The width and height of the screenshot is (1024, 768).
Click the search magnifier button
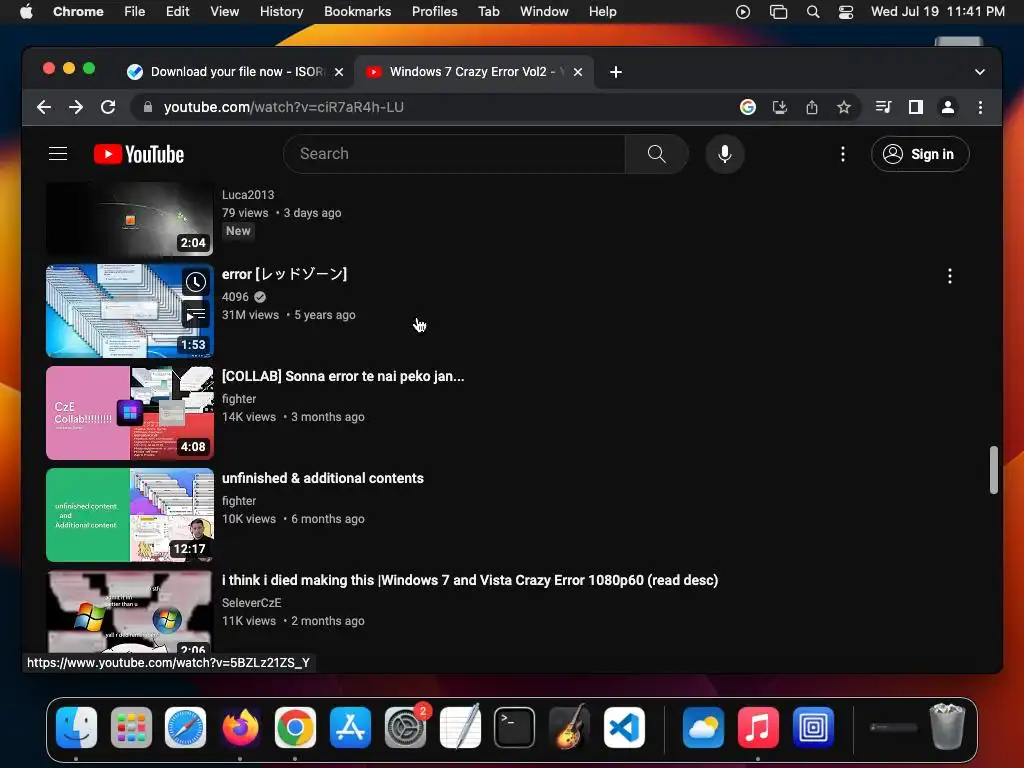pos(656,154)
